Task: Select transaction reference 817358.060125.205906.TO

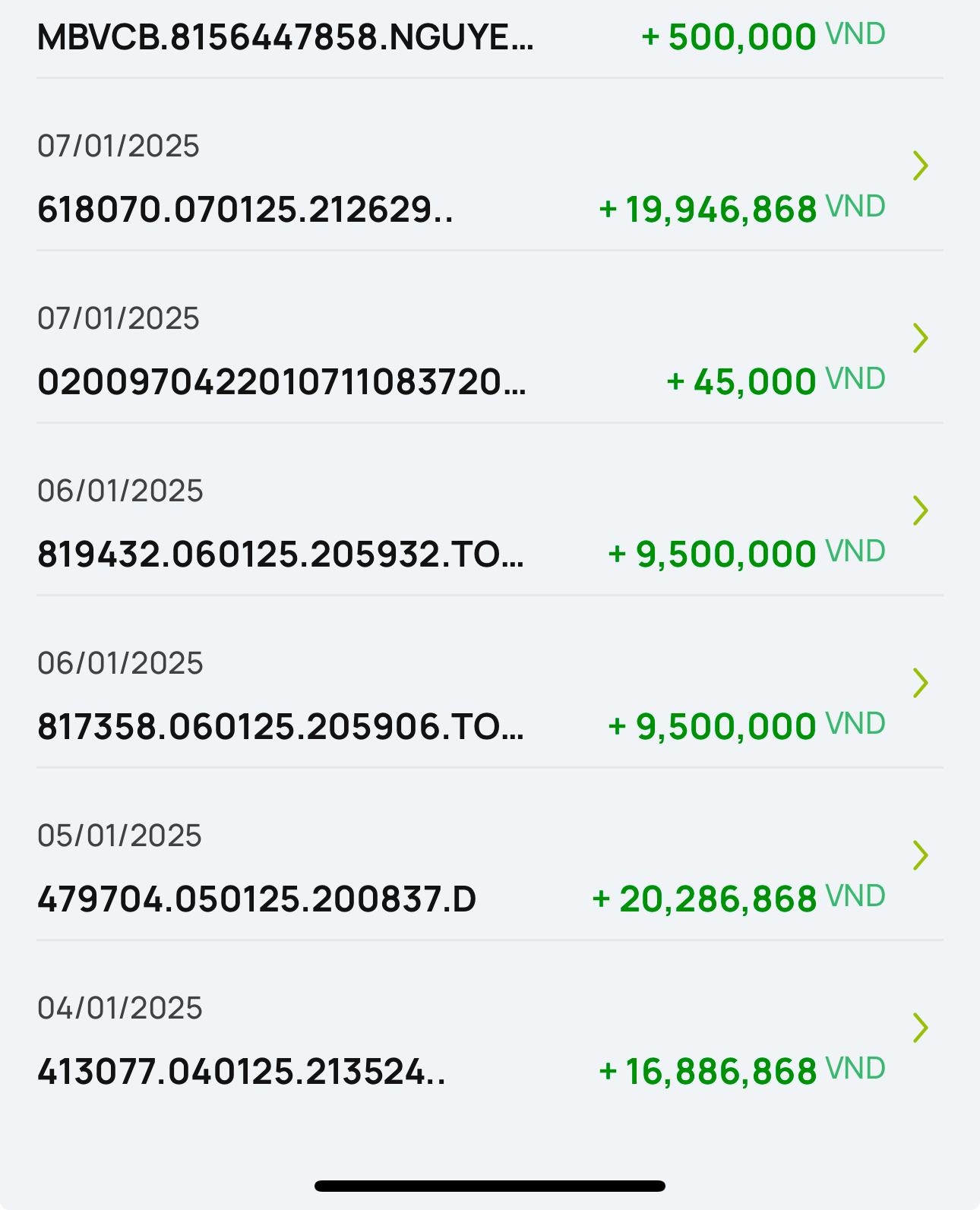Action: (x=280, y=727)
